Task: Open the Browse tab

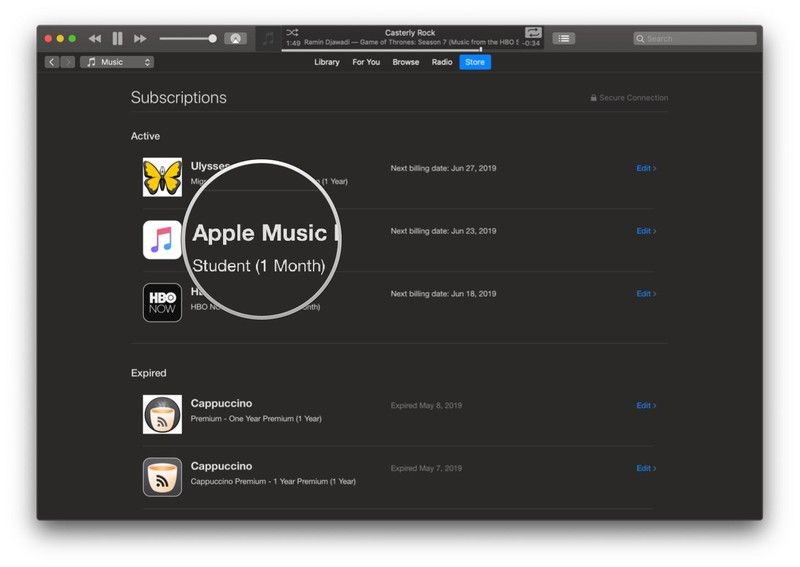Action: [x=406, y=62]
